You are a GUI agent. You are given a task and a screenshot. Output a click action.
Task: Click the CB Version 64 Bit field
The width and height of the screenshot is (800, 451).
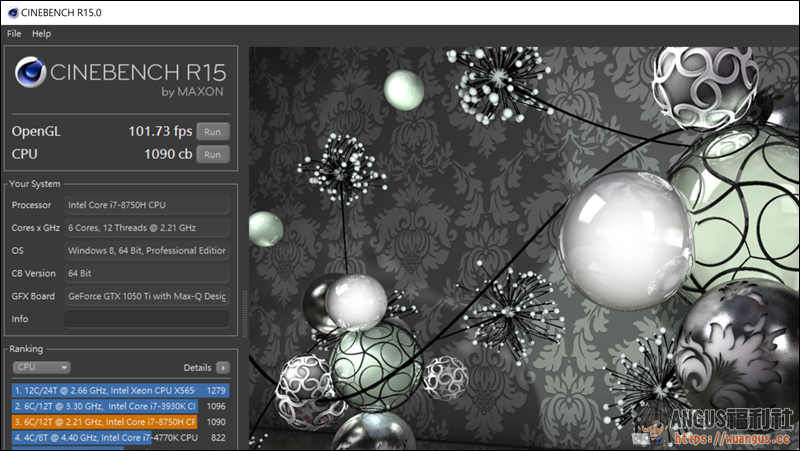tap(146, 273)
